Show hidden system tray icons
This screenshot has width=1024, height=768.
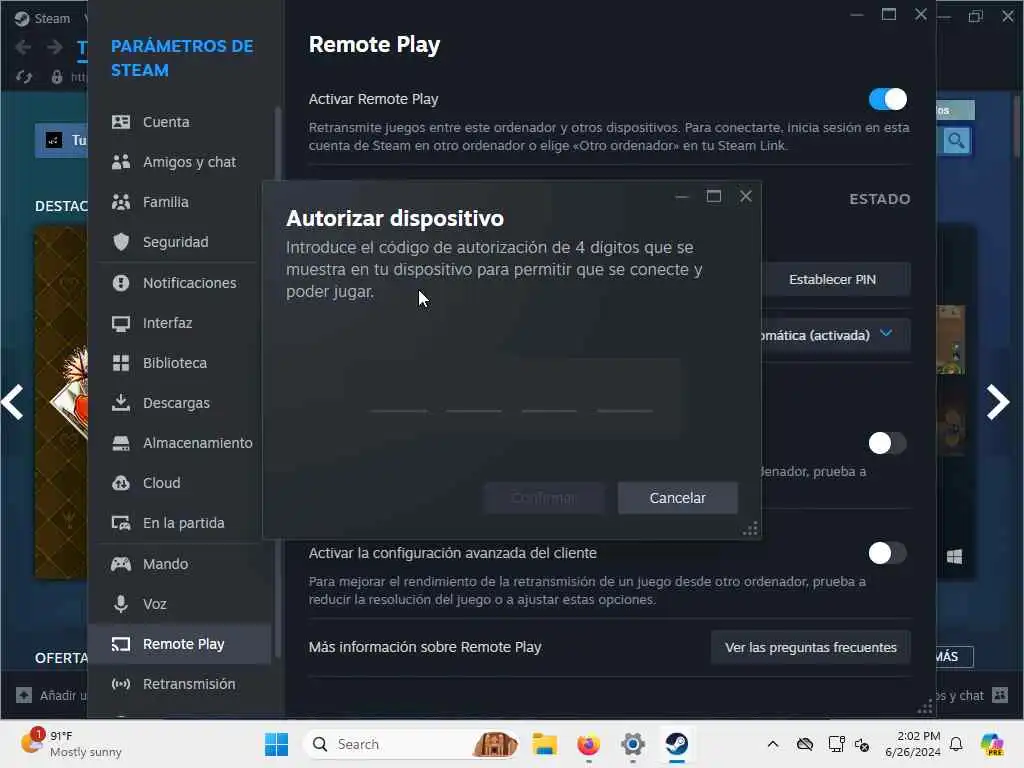pyautogui.click(x=773, y=744)
